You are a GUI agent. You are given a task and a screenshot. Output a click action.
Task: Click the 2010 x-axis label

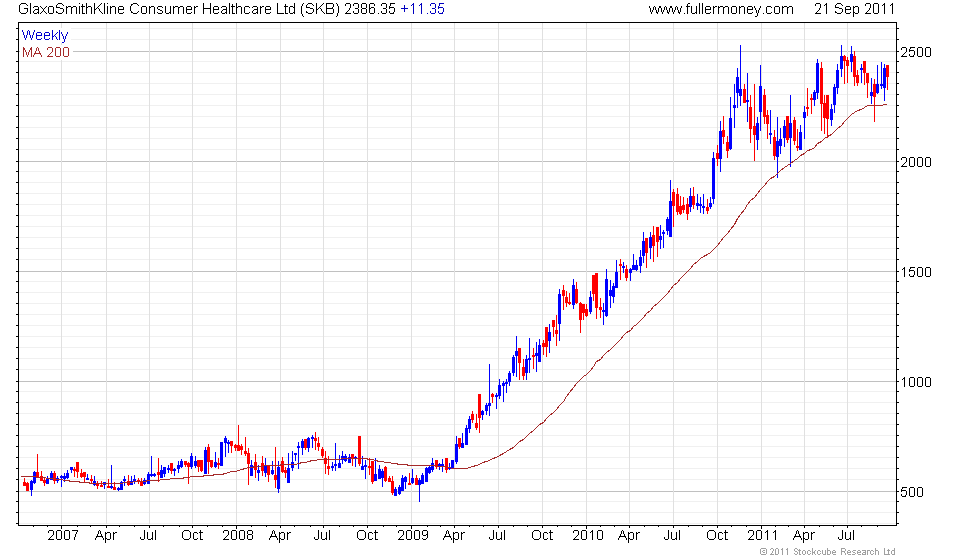tap(588, 536)
